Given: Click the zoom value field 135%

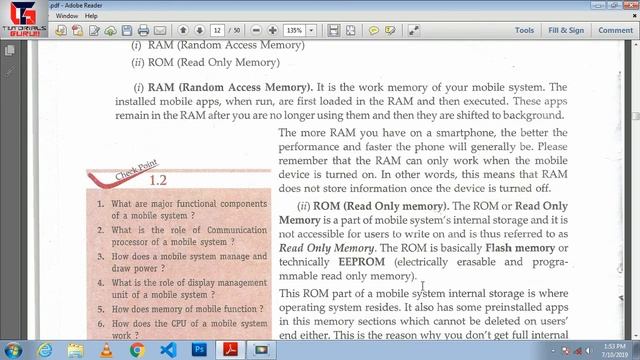Looking at the screenshot, I should pos(294,31).
